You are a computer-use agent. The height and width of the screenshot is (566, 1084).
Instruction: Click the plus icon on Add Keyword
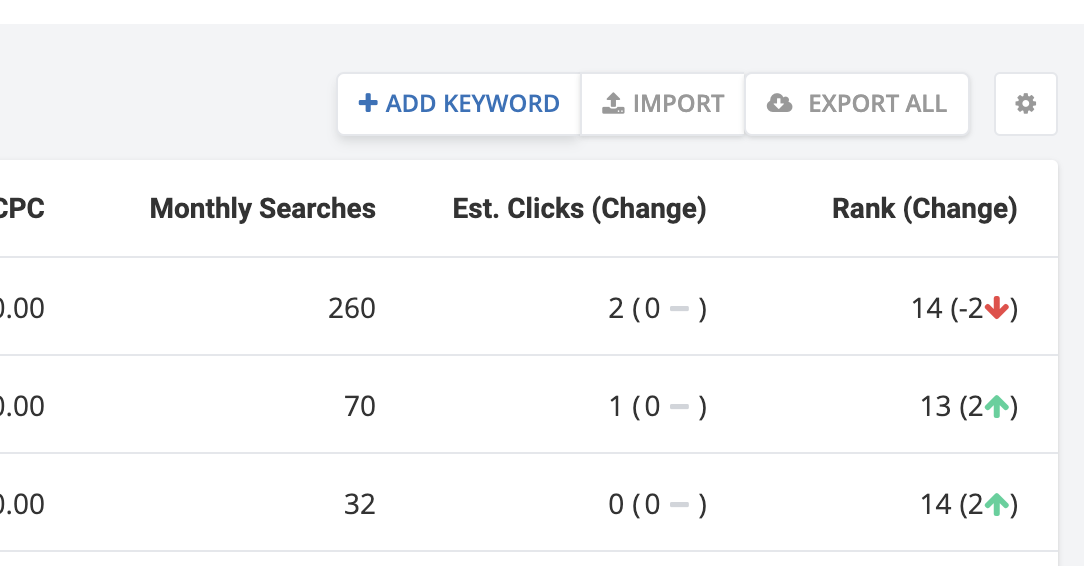(368, 103)
